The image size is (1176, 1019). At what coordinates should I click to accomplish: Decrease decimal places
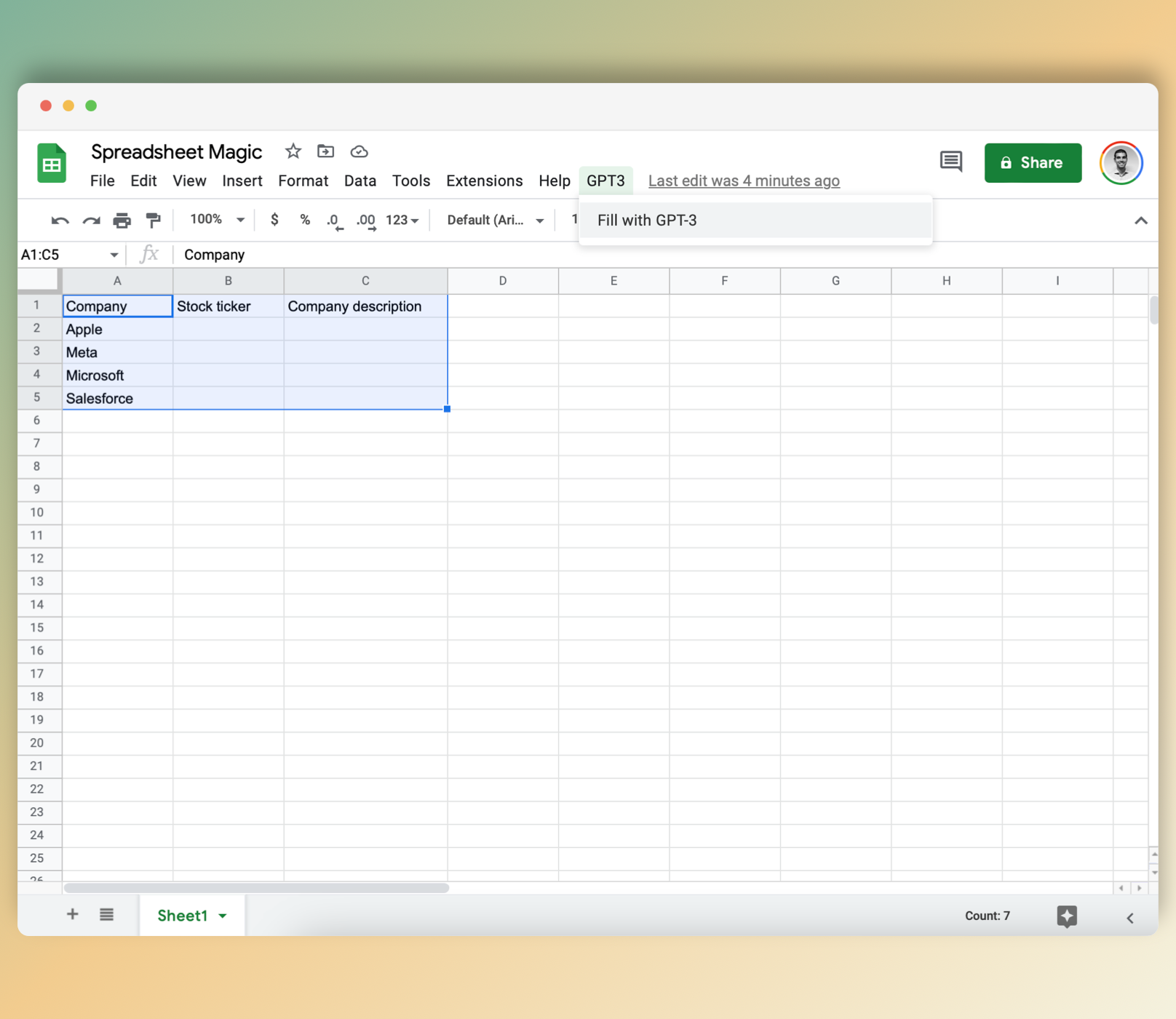(334, 221)
